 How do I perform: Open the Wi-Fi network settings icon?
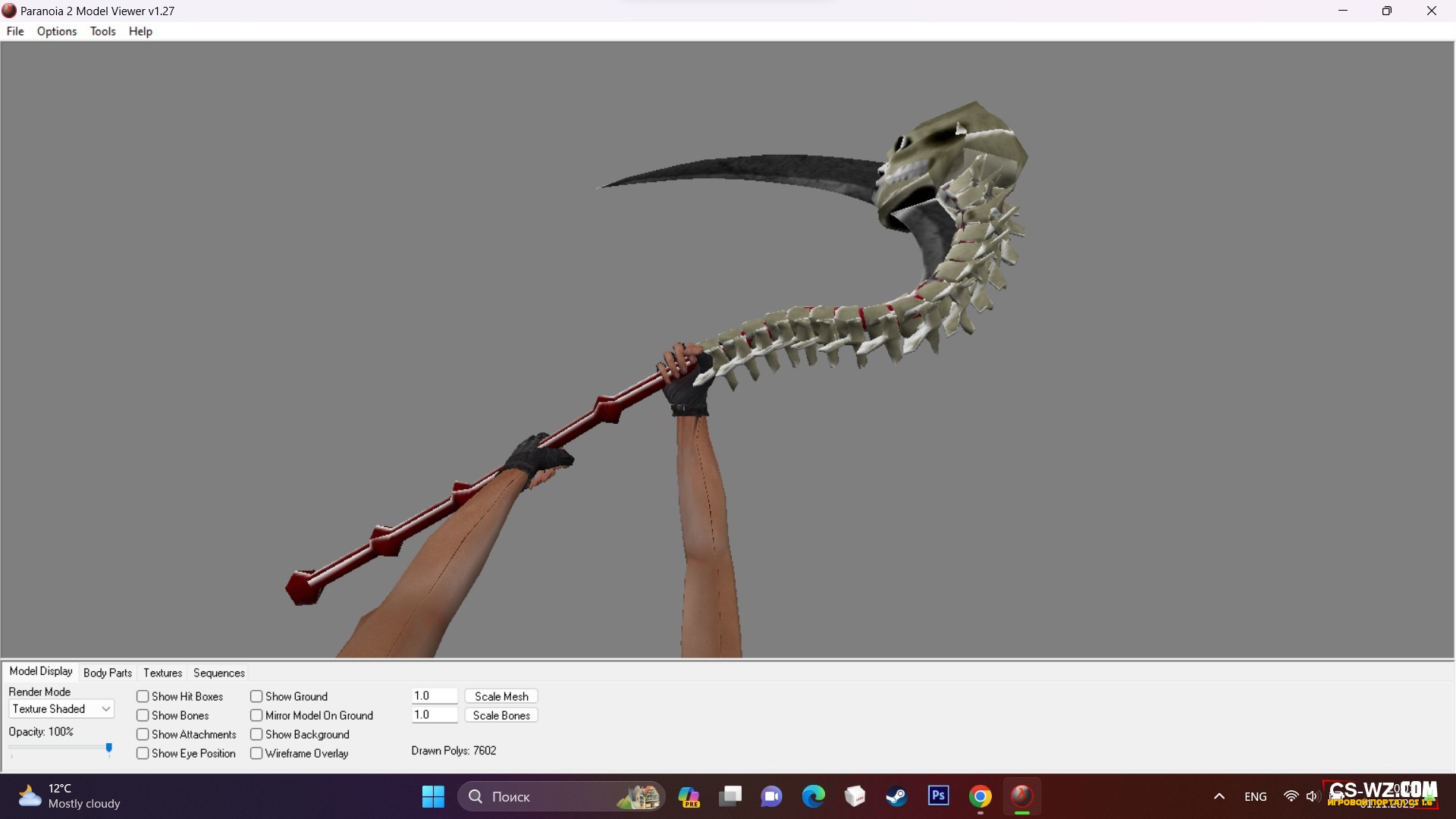[1291, 796]
